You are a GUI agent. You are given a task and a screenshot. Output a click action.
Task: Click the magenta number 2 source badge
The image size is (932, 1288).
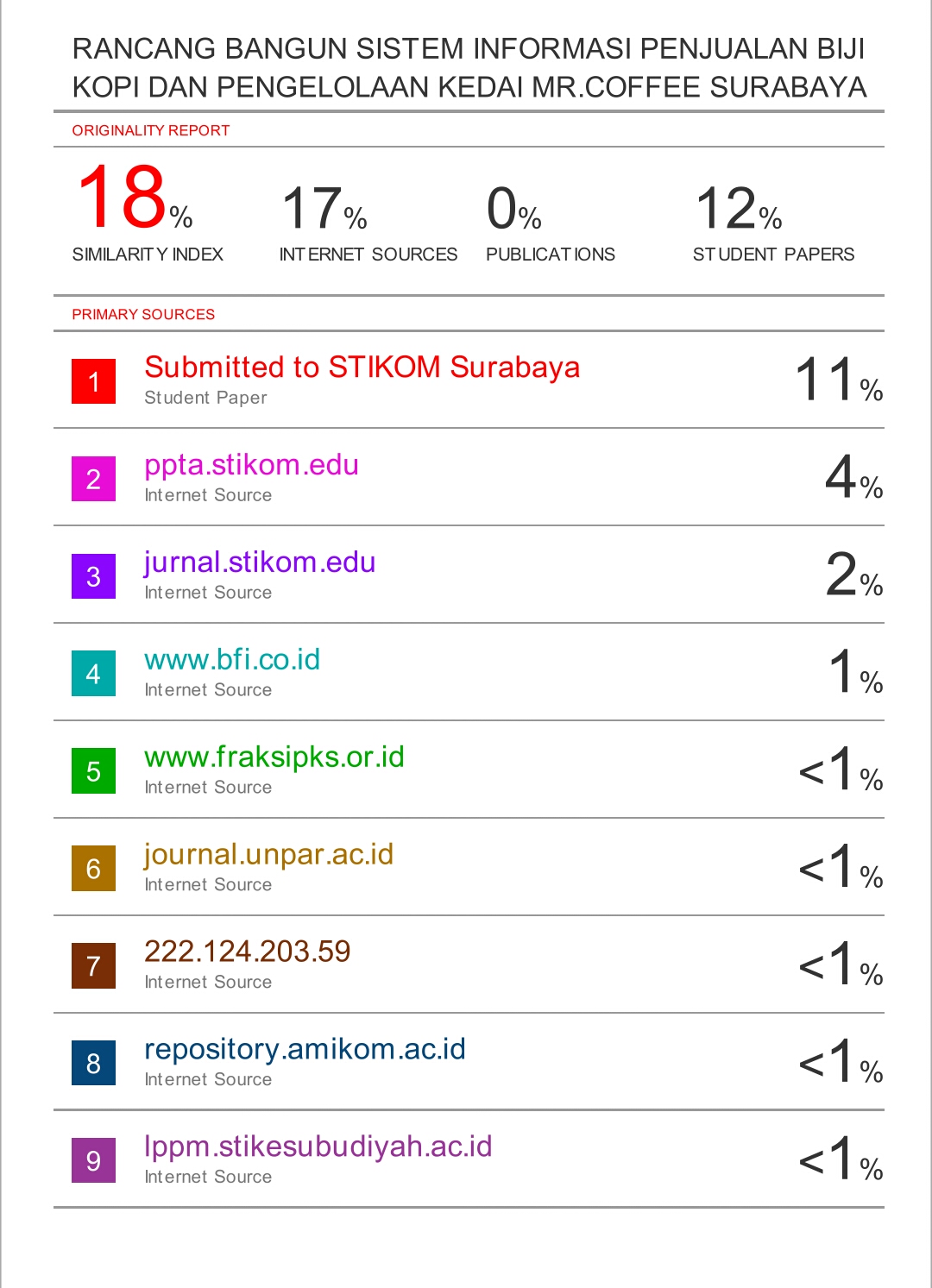click(93, 479)
